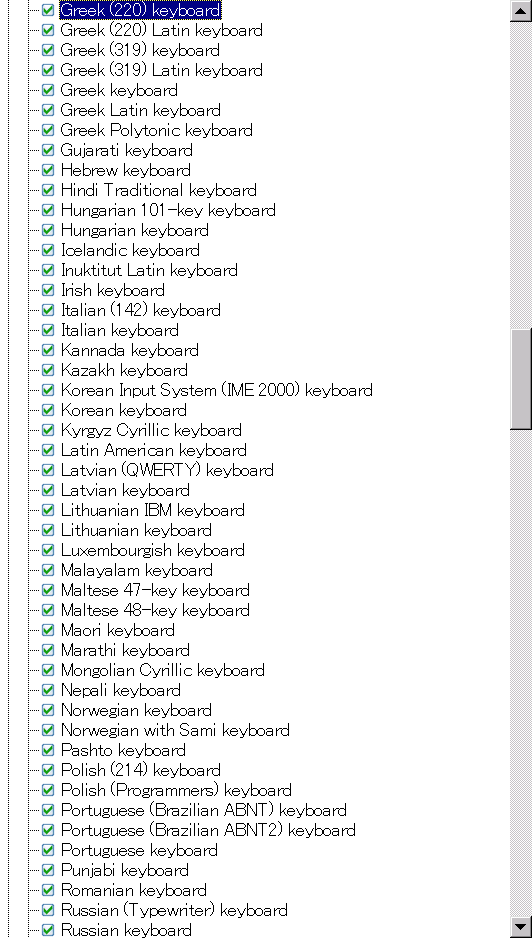Select Greek (319) Latin keyboard row
Viewport: 532px width, 938px height.
tap(162, 70)
